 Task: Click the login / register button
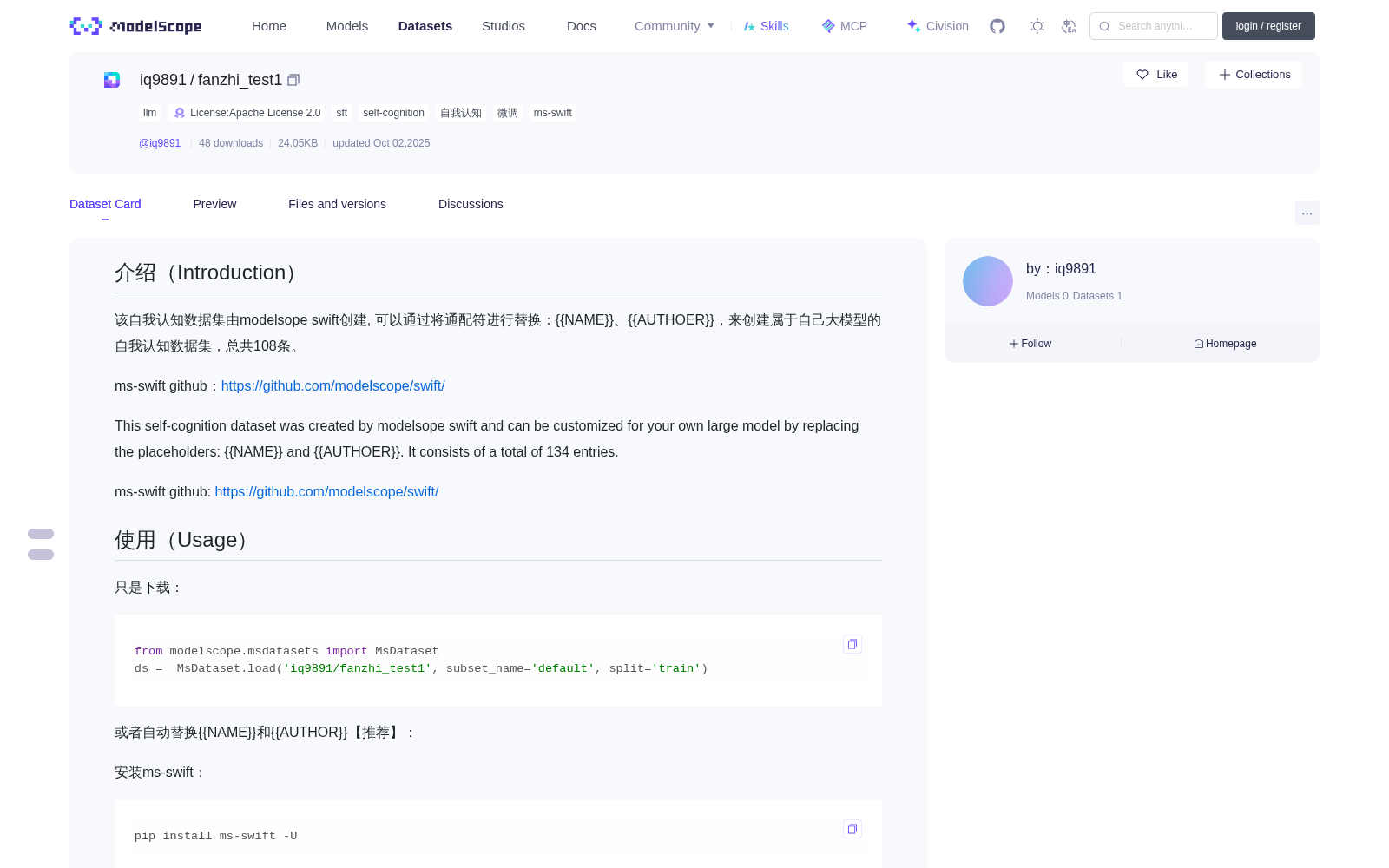pyautogui.click(x=1268, y=26)
